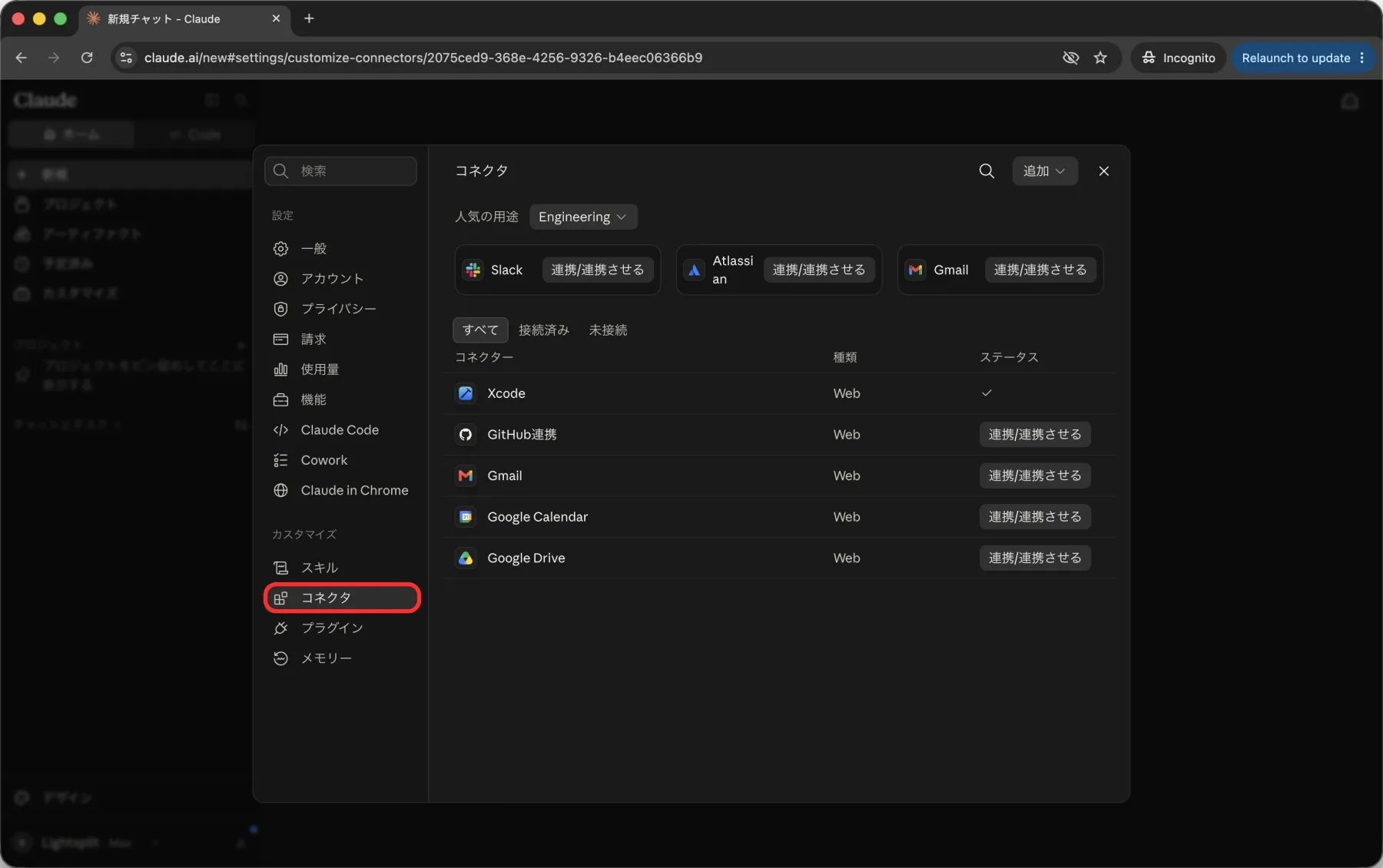Connect Google Calendar row button
1383x868 pixels.
(x=1035, y=517)
